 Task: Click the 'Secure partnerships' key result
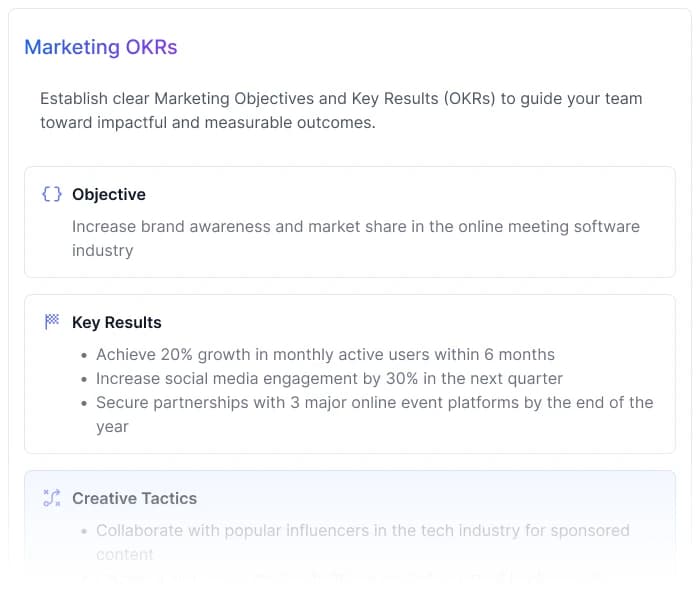[x=374, y=402]
